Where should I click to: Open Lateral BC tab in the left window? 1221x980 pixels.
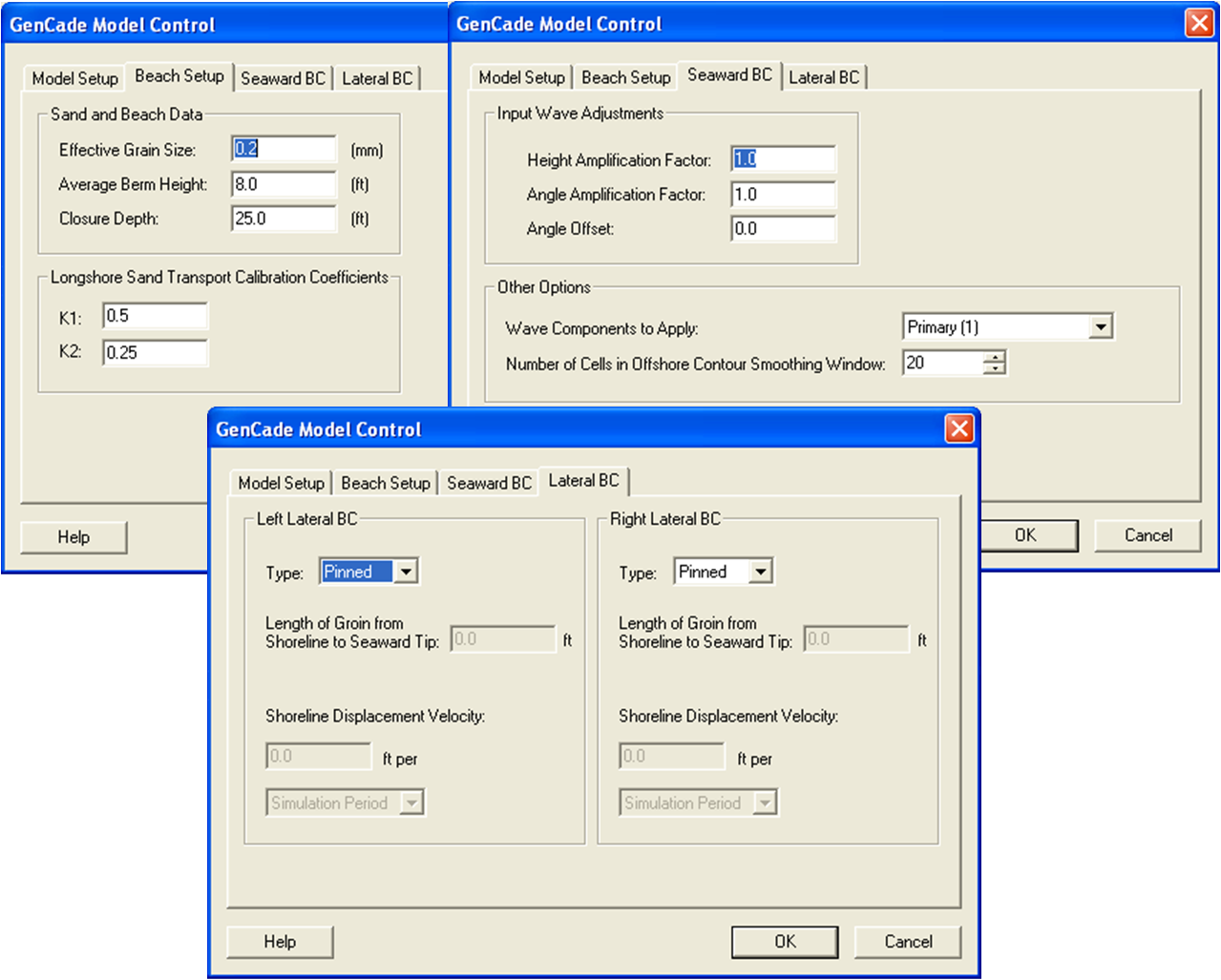coord(377,78)
